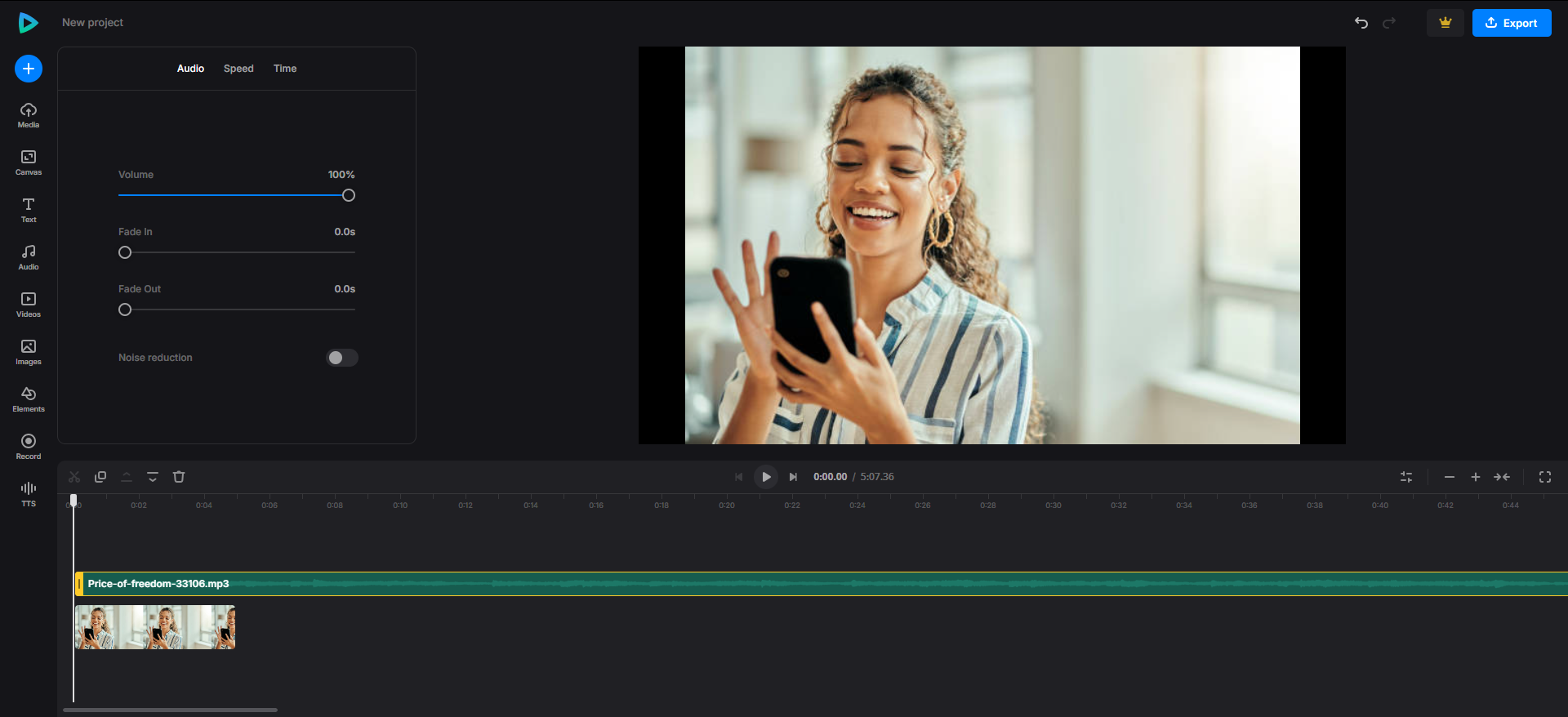Fit timeline to screen
The image size is (1568, 717).
(1502, 477)
